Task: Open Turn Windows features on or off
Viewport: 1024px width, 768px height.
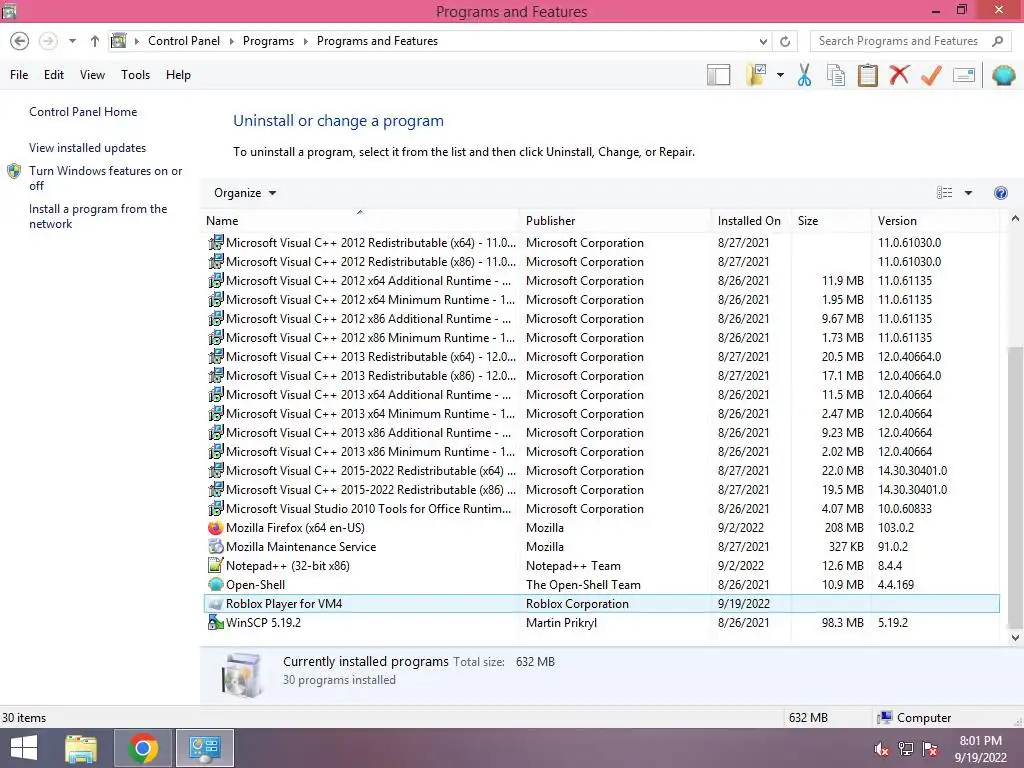Action: coord(105,178)
